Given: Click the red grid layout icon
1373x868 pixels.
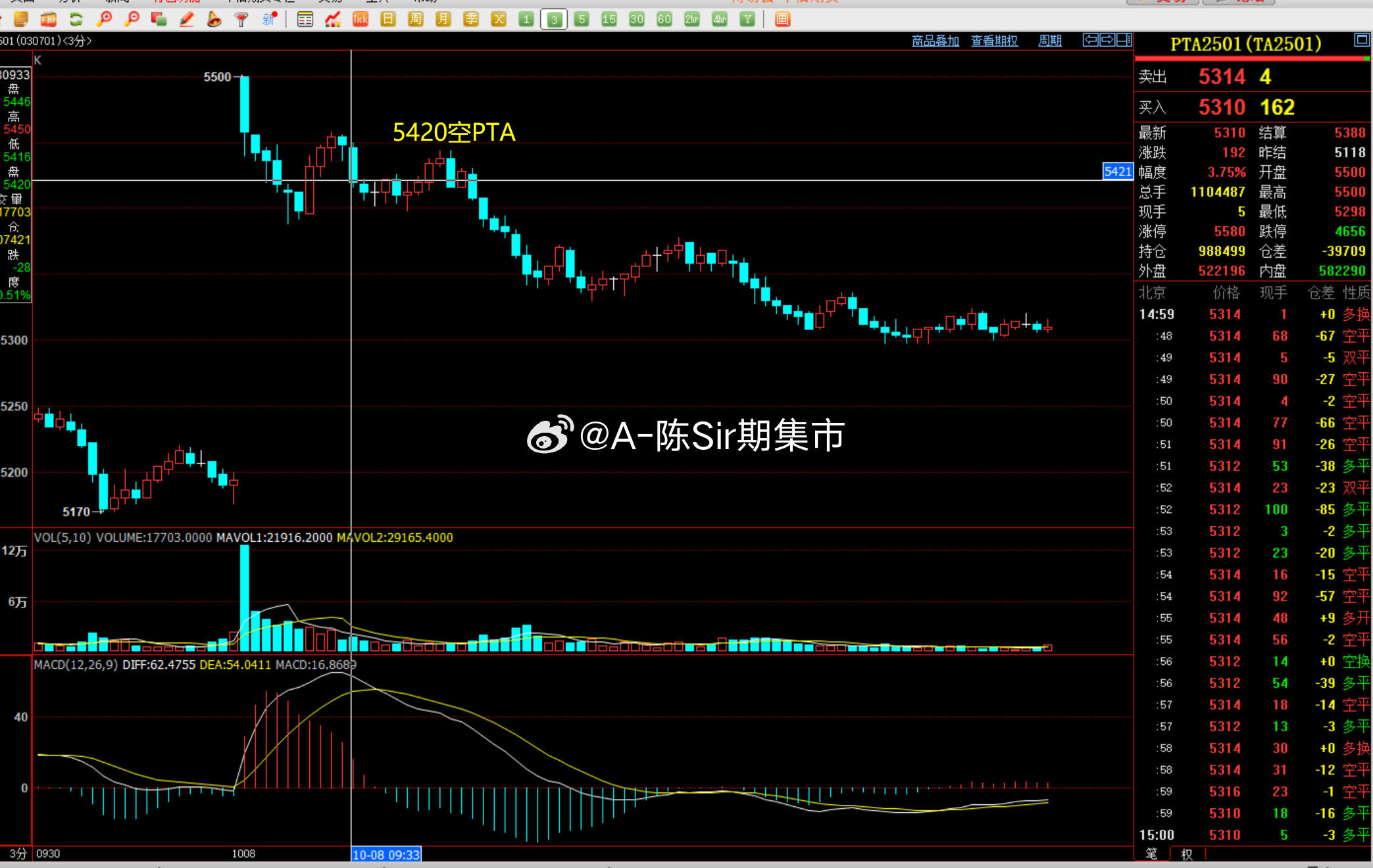Looking at the screenshot, I should click(782, 20).
